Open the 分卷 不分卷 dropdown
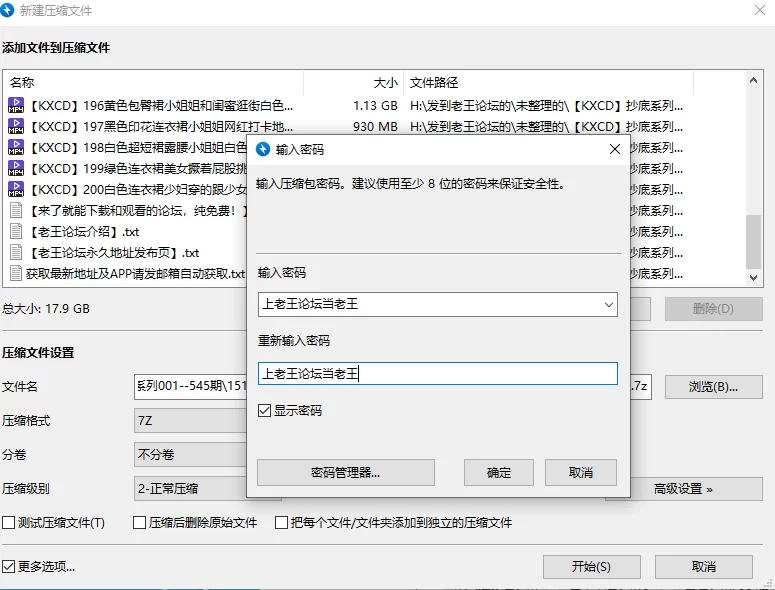 (x=190, y=455)
